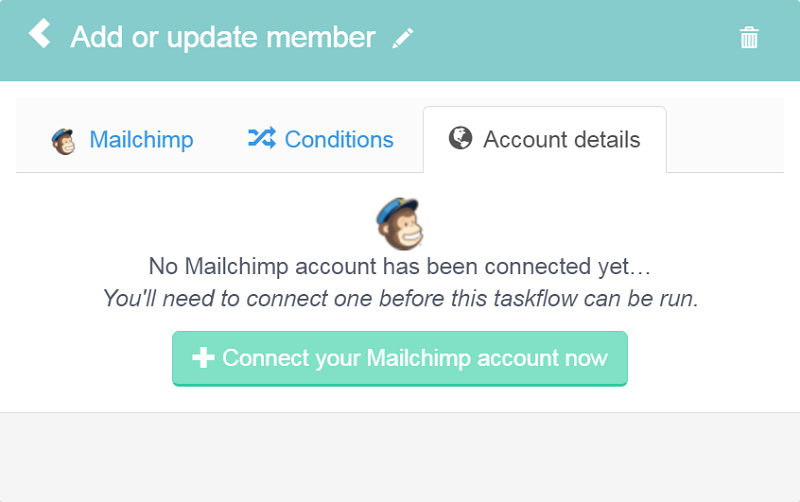Viewport: 800px width, 502px height.
Task: Click the italic taskflow notice text
Action: click(x=401, y=298)
